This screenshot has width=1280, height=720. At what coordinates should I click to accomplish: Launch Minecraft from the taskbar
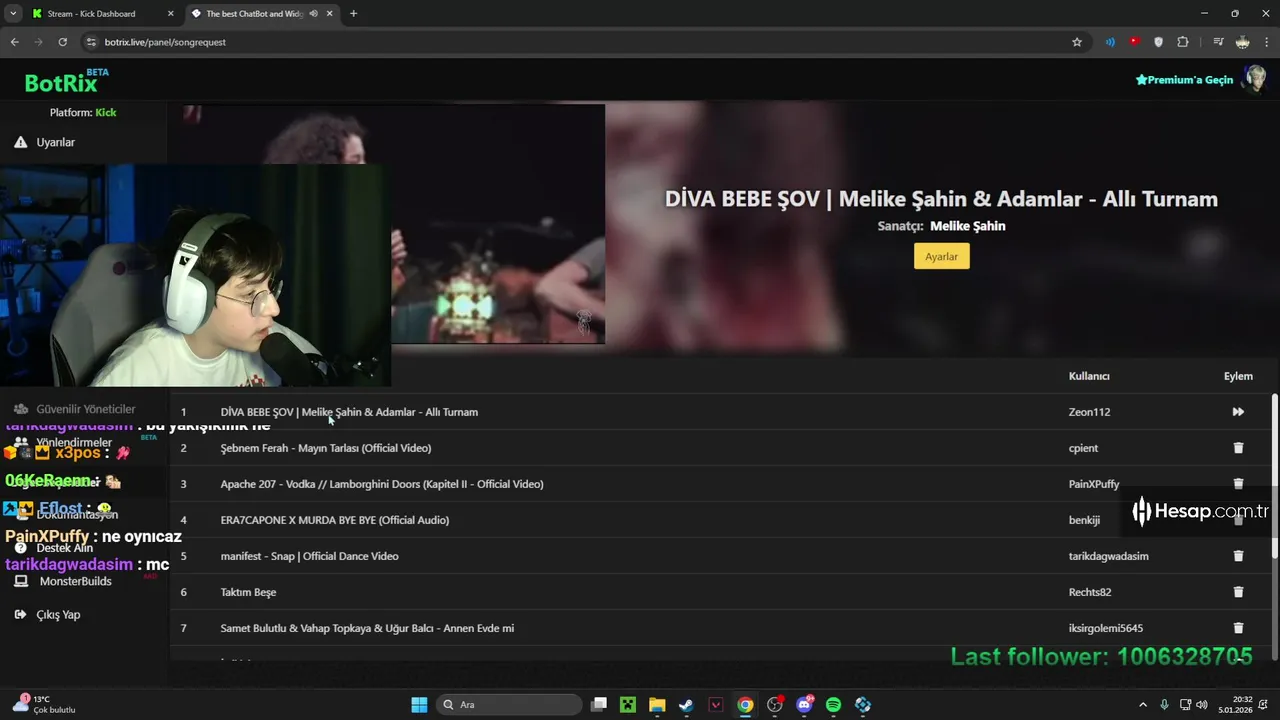628,705
